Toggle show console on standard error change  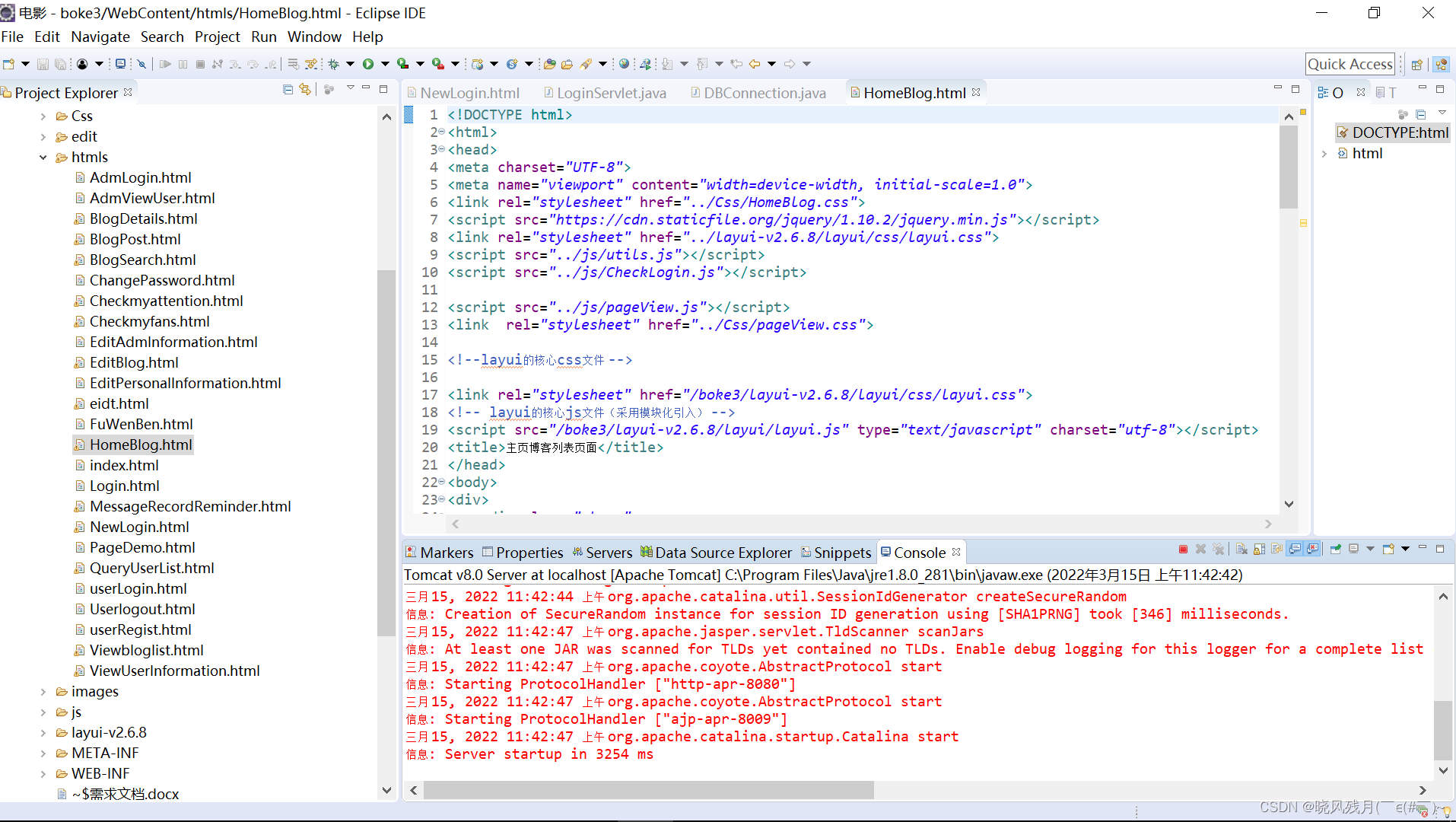click(1313, 549)
